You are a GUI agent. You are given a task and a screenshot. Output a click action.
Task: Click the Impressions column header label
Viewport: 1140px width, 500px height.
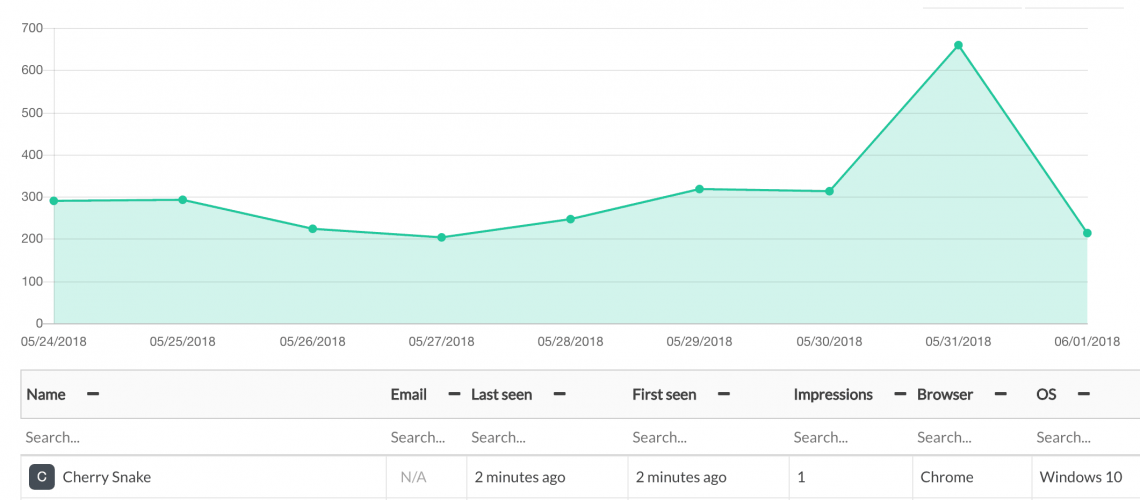click(x=833, y=395)
